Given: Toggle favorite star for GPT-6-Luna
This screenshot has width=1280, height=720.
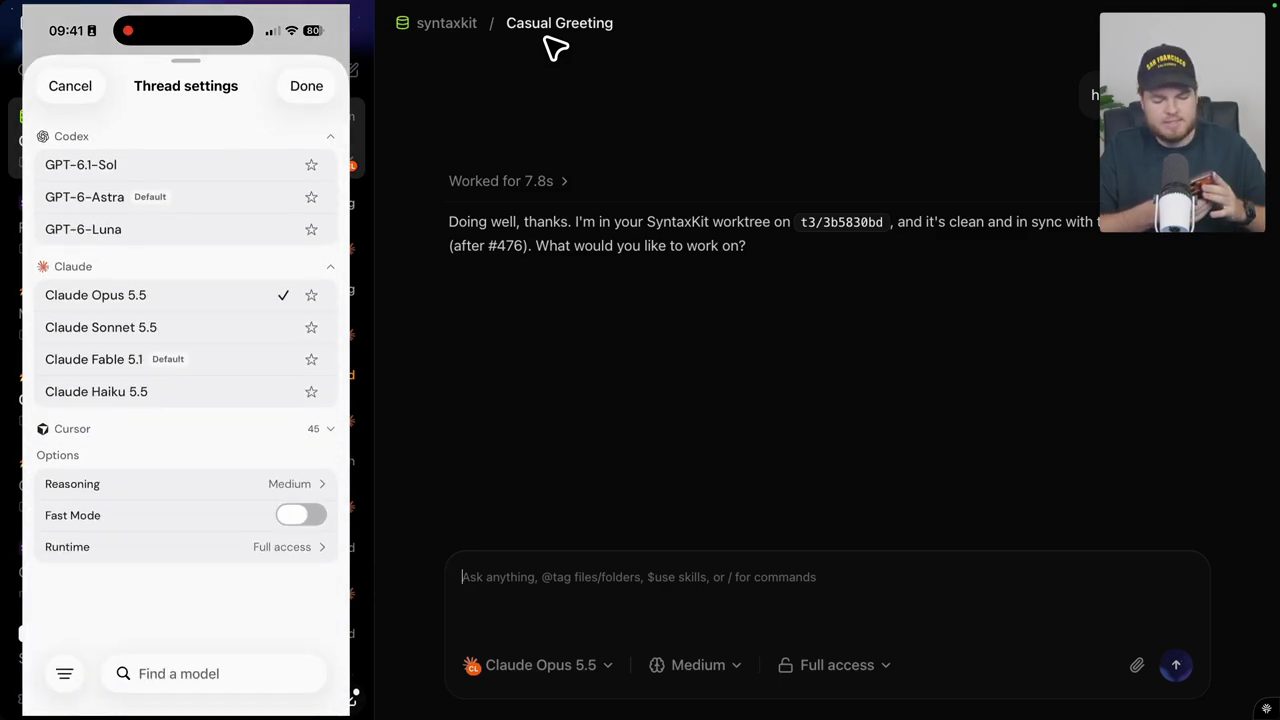Looking at the screenshot, I should (311, 229).
